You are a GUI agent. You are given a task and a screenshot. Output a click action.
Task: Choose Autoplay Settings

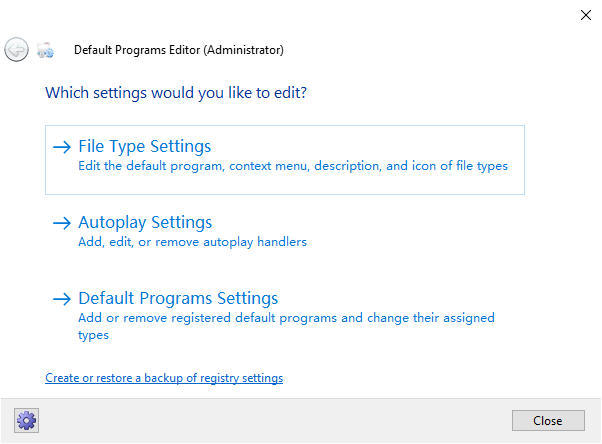click(x=145, y=223)
